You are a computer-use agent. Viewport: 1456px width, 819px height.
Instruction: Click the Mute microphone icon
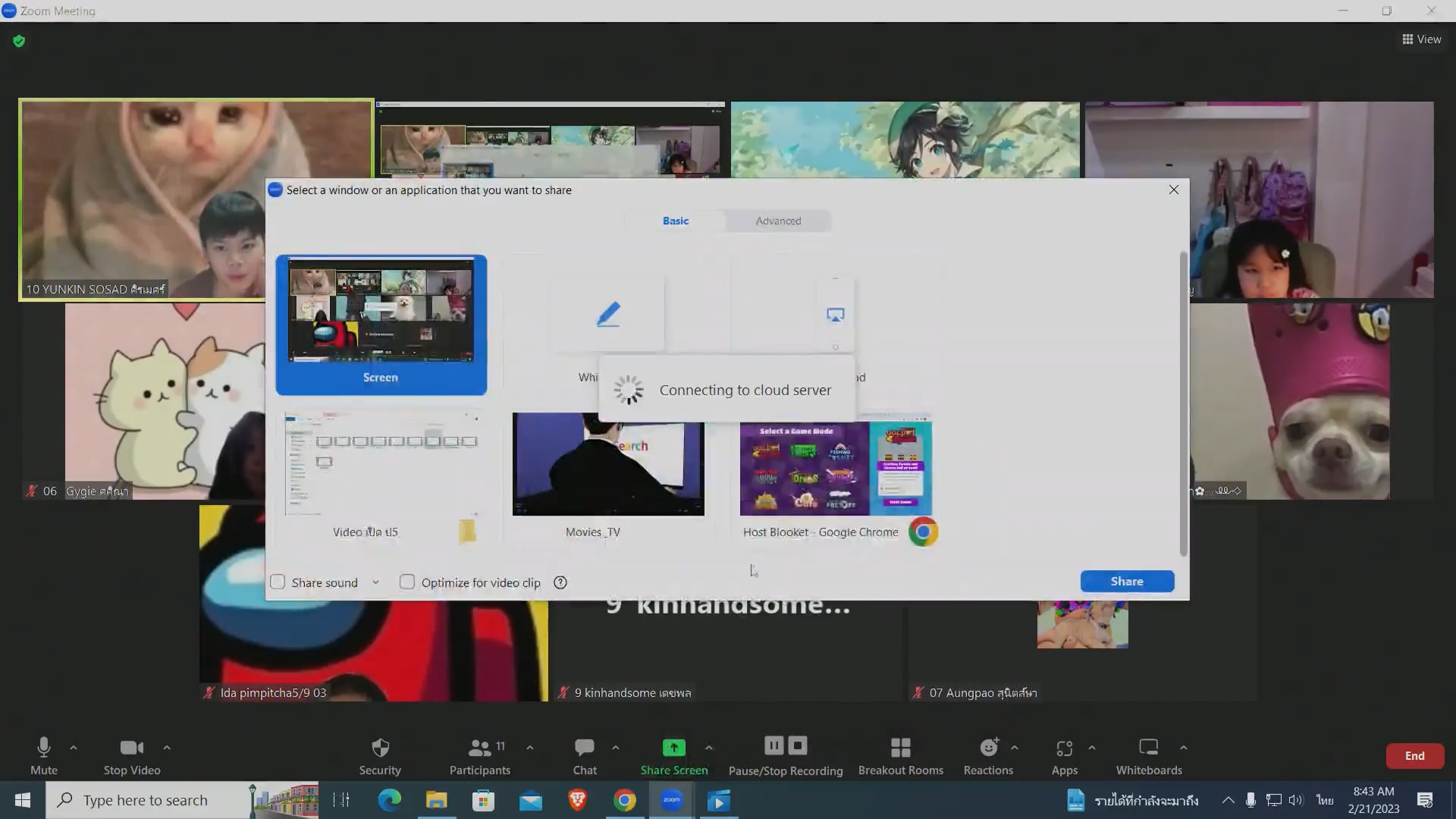pyautogui.click(x=44, y=748)
